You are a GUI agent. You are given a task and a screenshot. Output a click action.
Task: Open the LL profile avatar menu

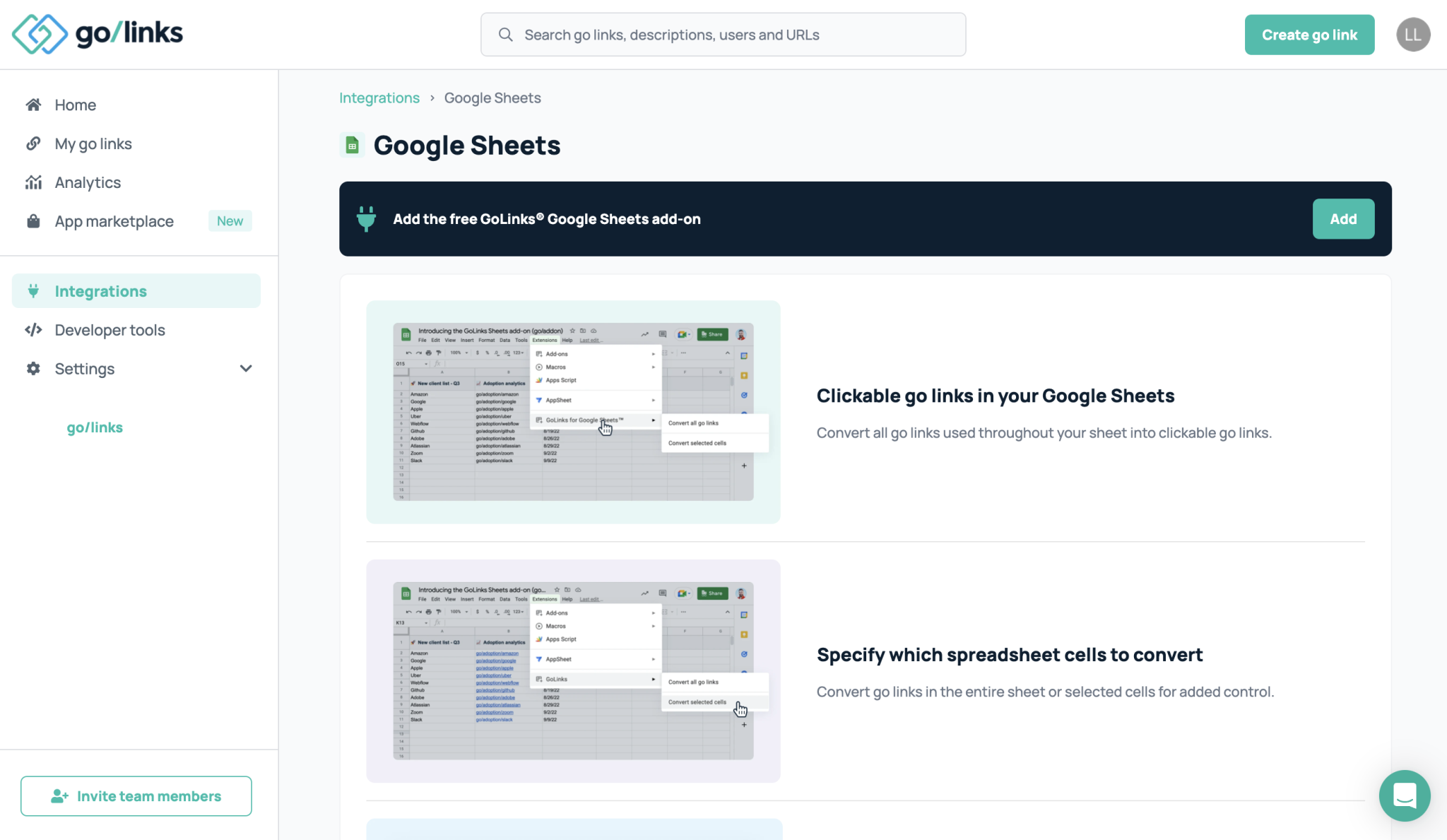(x=1413, y=34)
